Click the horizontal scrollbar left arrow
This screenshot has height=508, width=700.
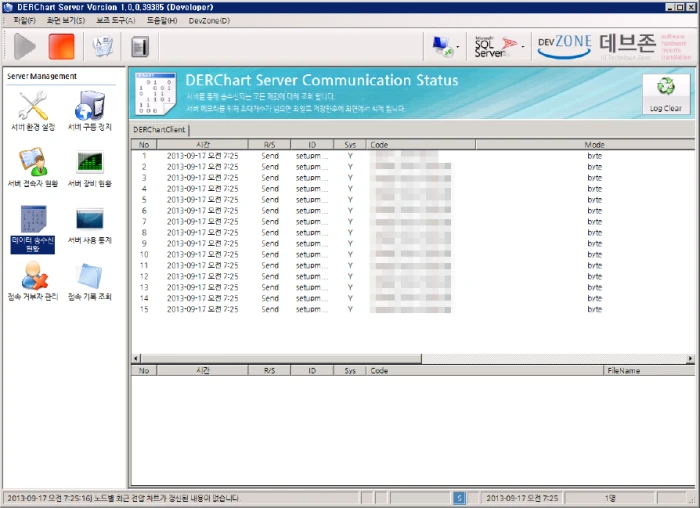(136, 358)
